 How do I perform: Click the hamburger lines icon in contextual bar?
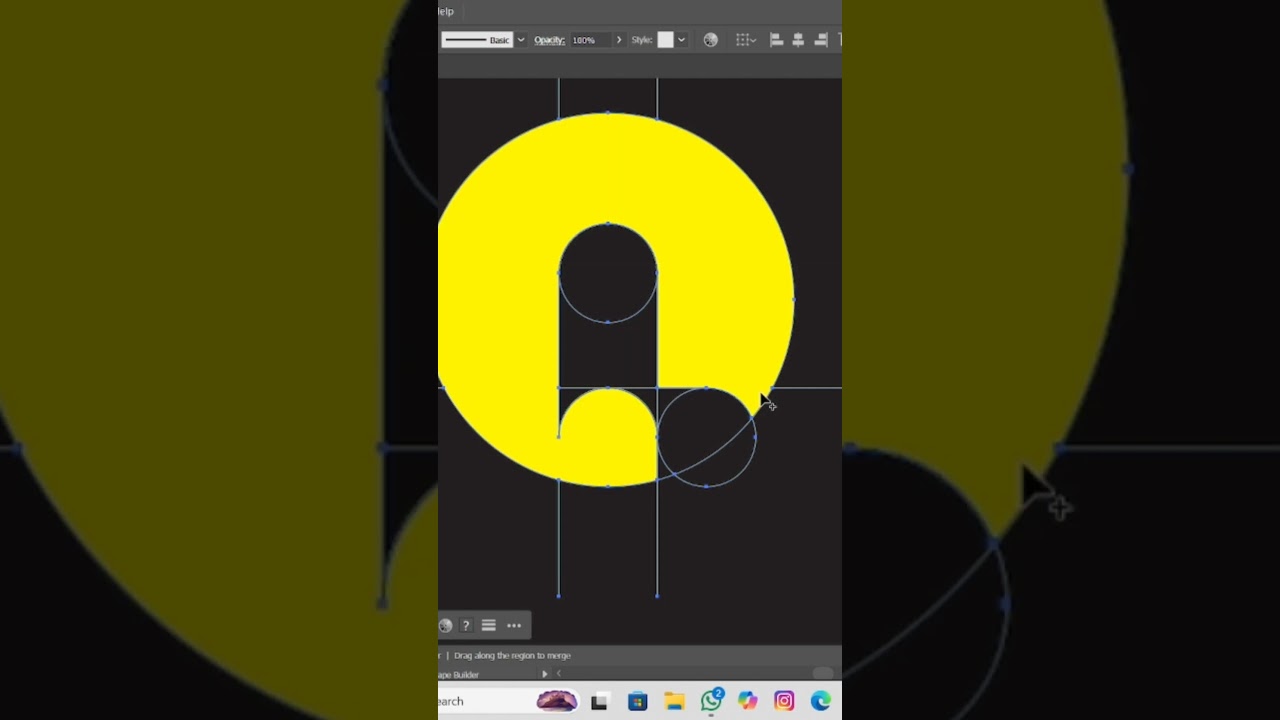tap(488, 625)
